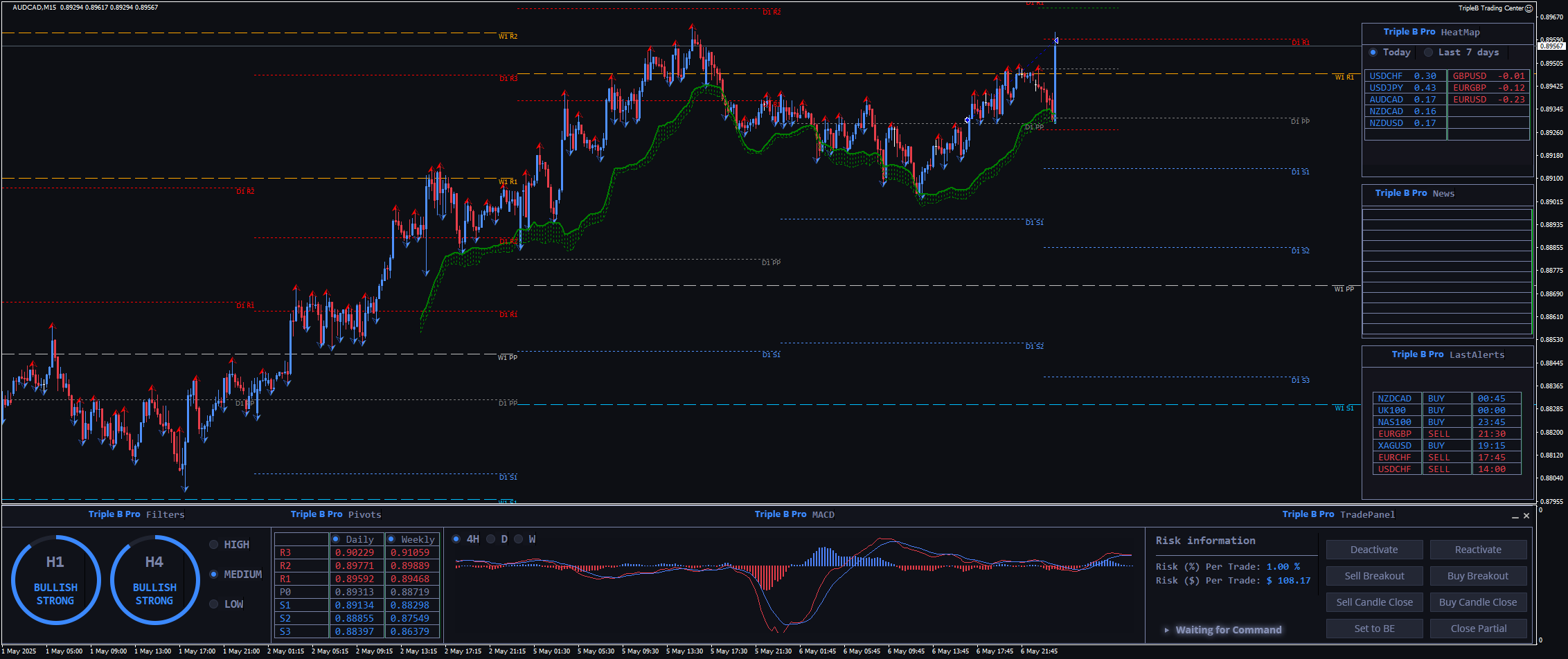Toggle the Daily pivots radio button
Image resolution: width=1568 pixels, height=659 pixels.
[x=336, y=539]
